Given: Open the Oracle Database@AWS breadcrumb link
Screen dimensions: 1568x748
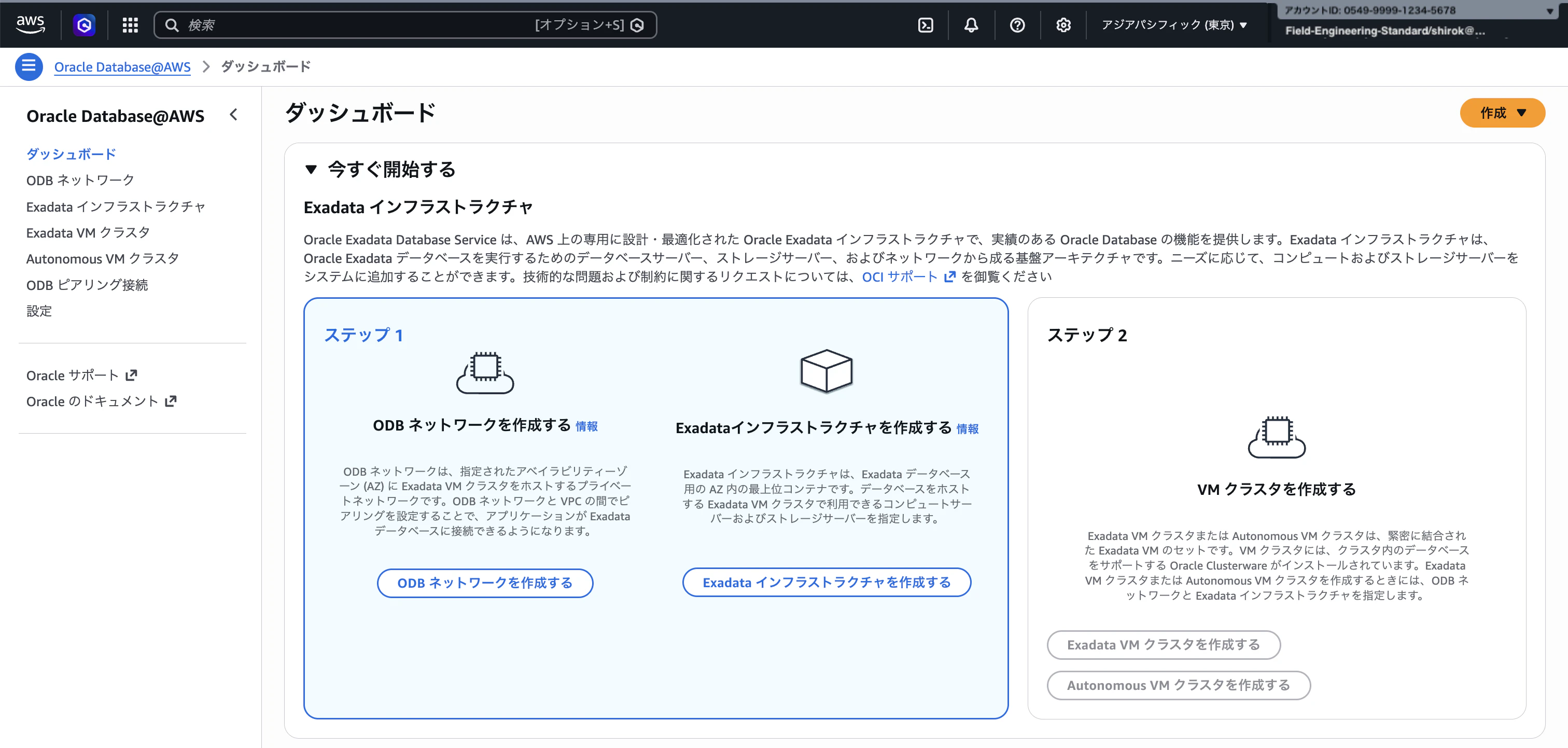Looking at the screenshot, I should (x=122, y=66).
